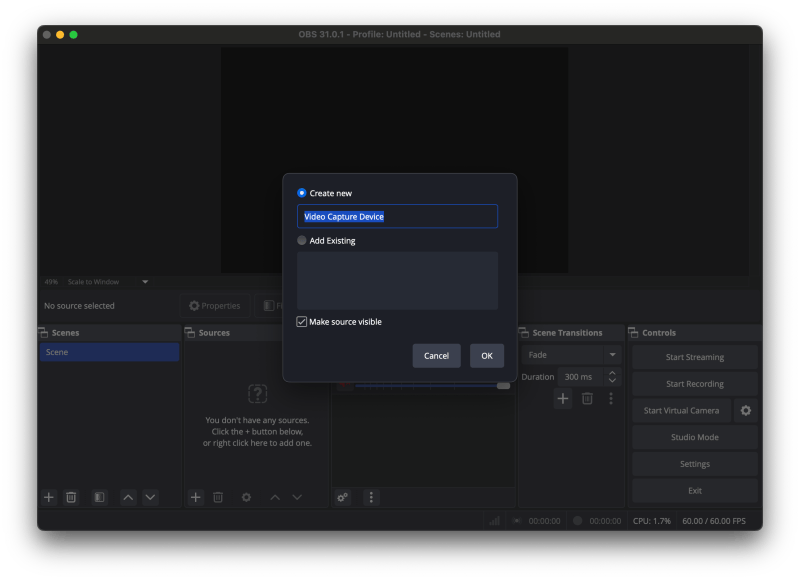Click the audio volume slider handle
The image size is (800, 580).
(x=503, y=386)
